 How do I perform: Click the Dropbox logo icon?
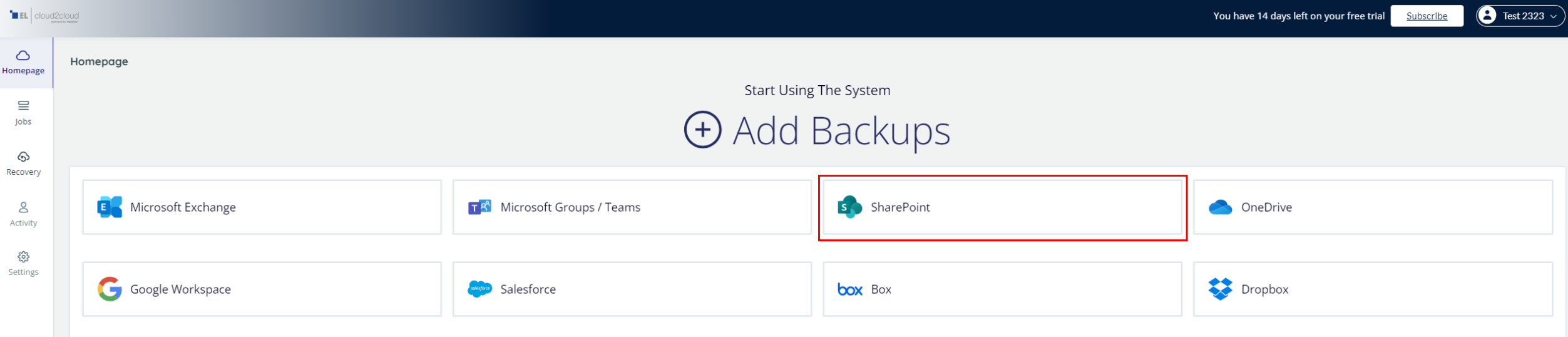[1220, 289]
